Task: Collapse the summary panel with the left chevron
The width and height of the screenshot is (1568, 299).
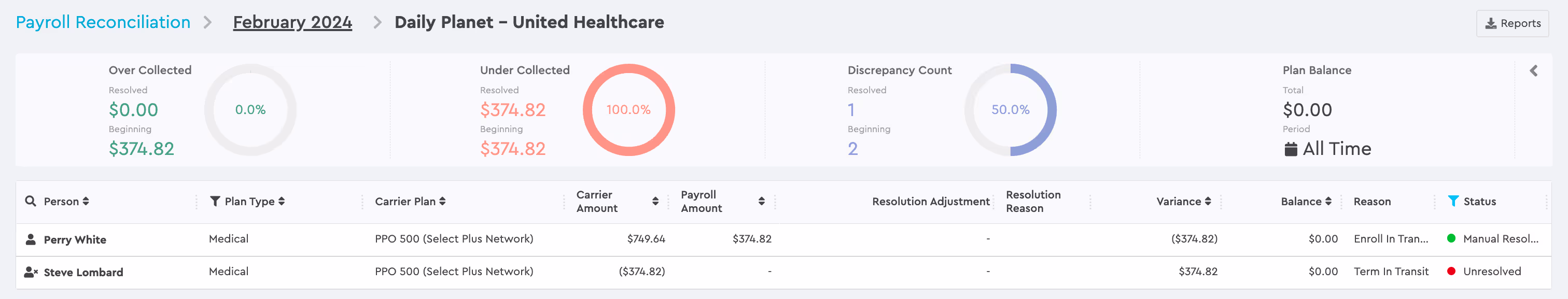Action: 1534,70
